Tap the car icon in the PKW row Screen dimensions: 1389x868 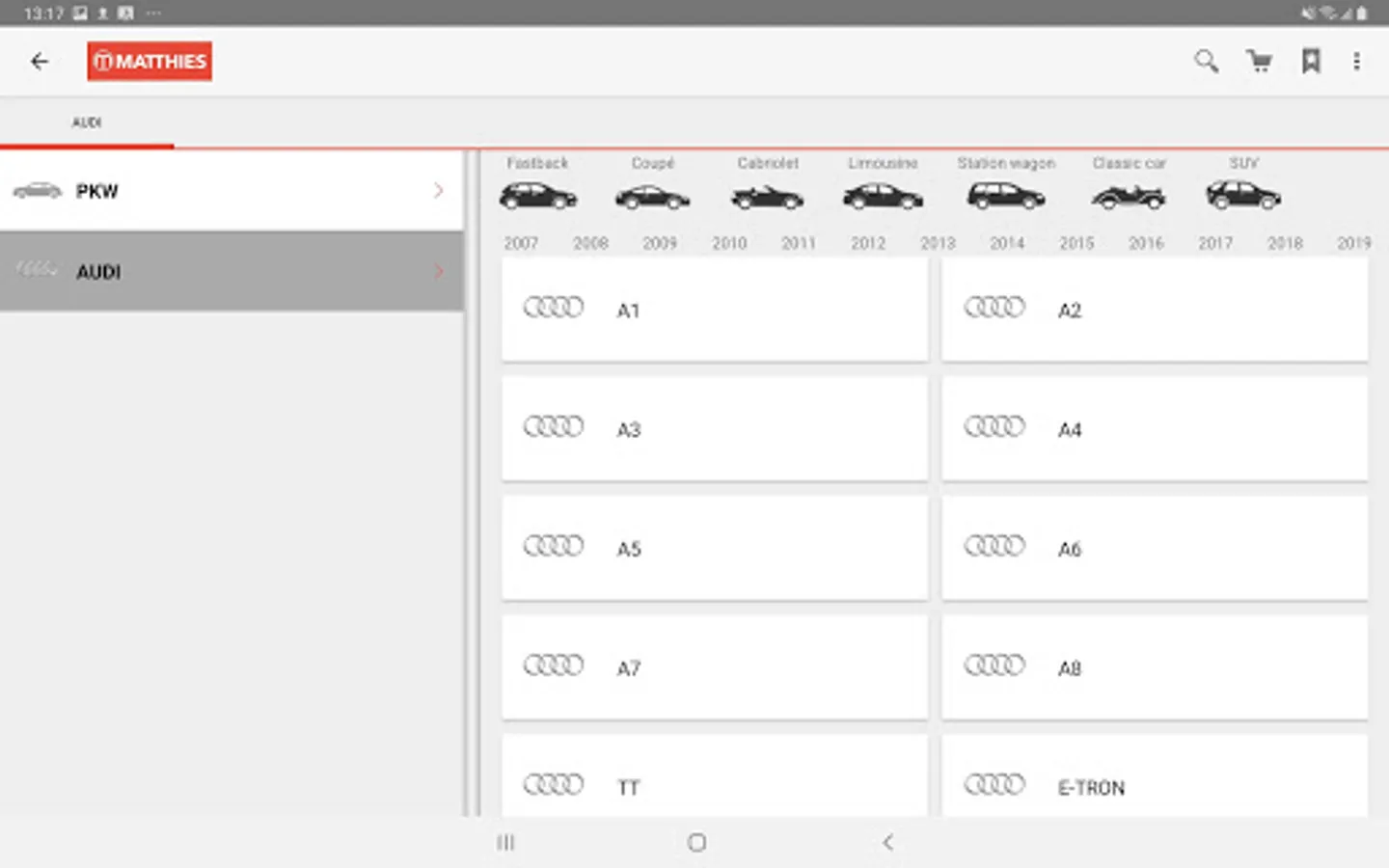point(38,191)
